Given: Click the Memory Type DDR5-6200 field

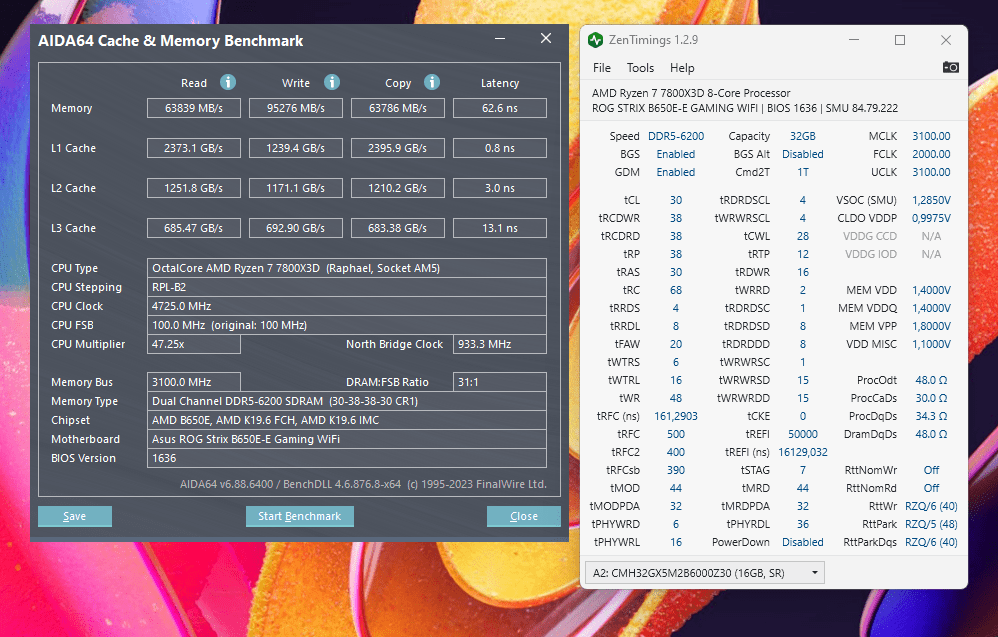Looking at the screenshot, I should pos(347,402).
